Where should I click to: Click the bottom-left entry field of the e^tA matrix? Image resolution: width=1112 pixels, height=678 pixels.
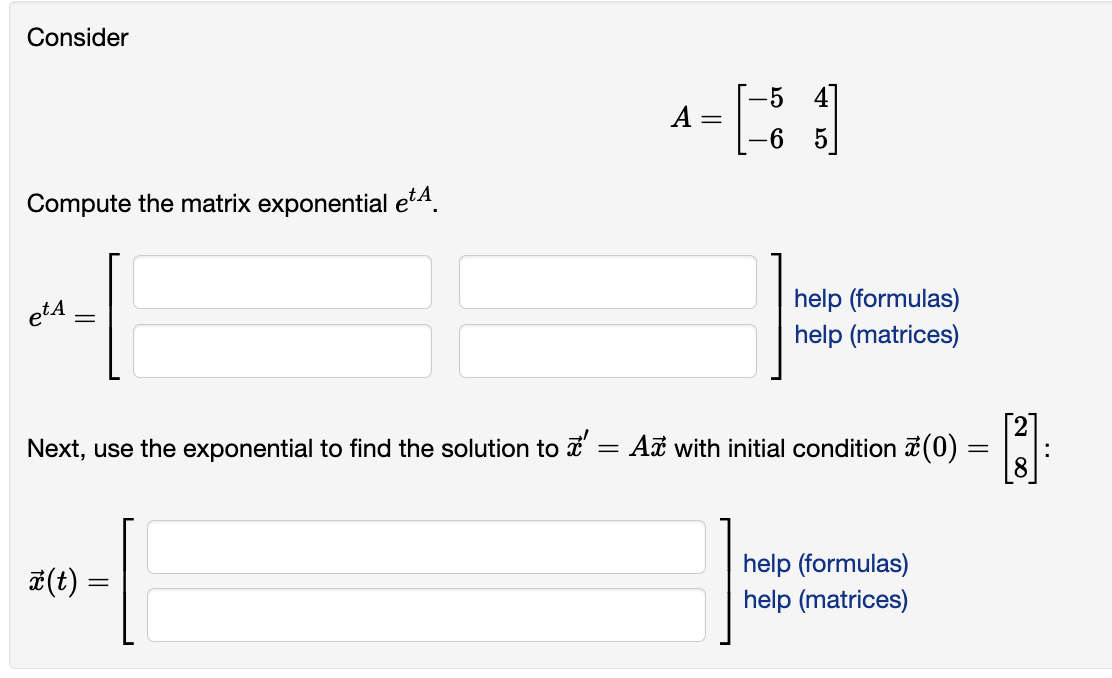(283, 350)
